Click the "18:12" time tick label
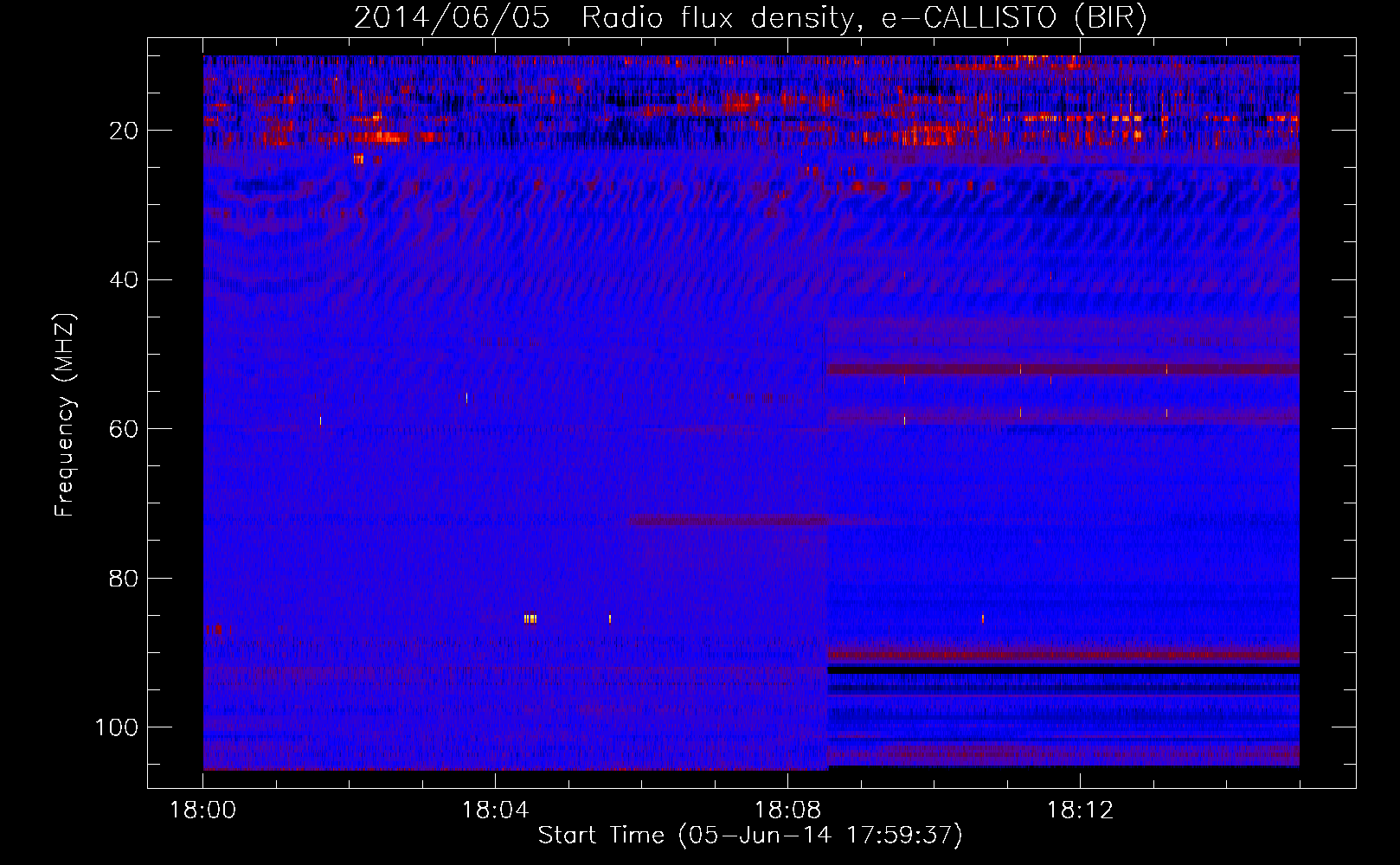The width and height of the screenshot is (1400, 865). 1081,811
